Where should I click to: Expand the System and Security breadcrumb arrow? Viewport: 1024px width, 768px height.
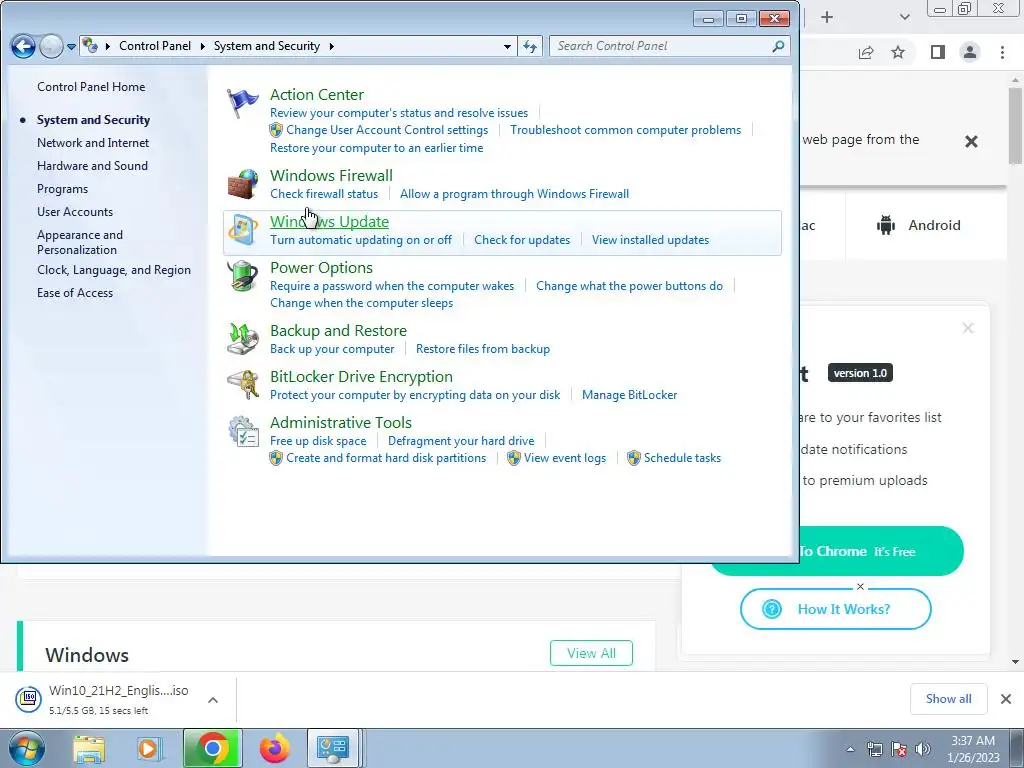(332, 46)
